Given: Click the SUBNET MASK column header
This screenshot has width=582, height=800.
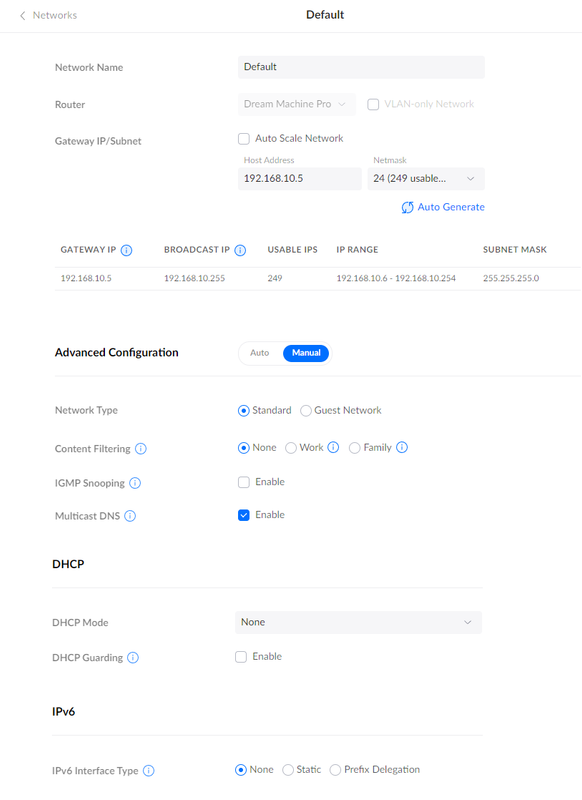Looking at the screenshot, I should point(515,249).
